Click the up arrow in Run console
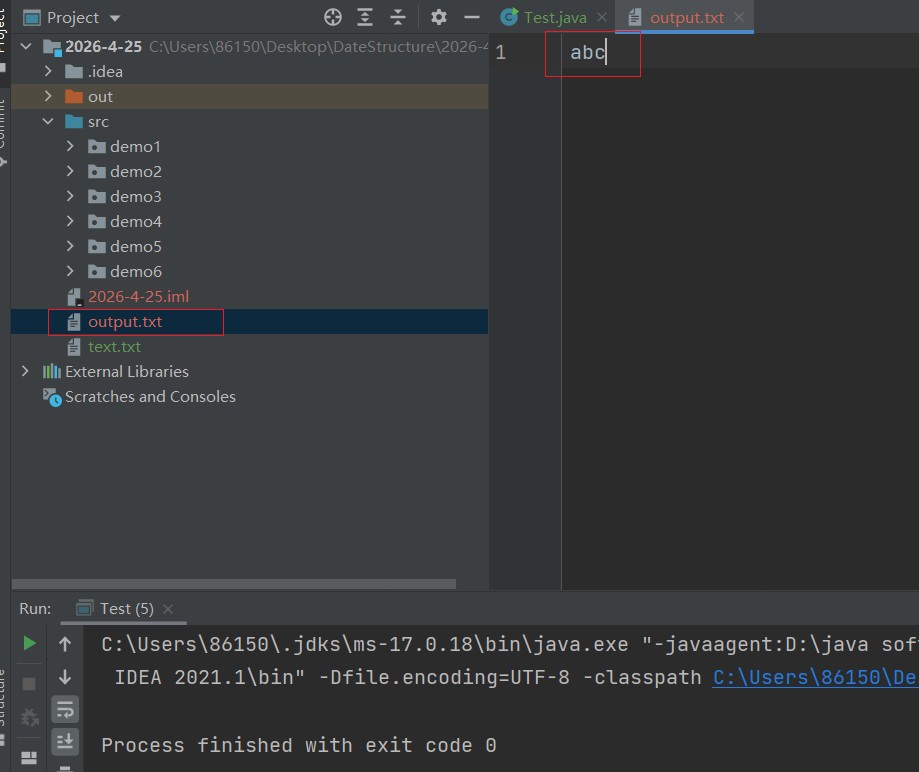The width and height of the screenshot is (919, 772). (x=65, y=644)
